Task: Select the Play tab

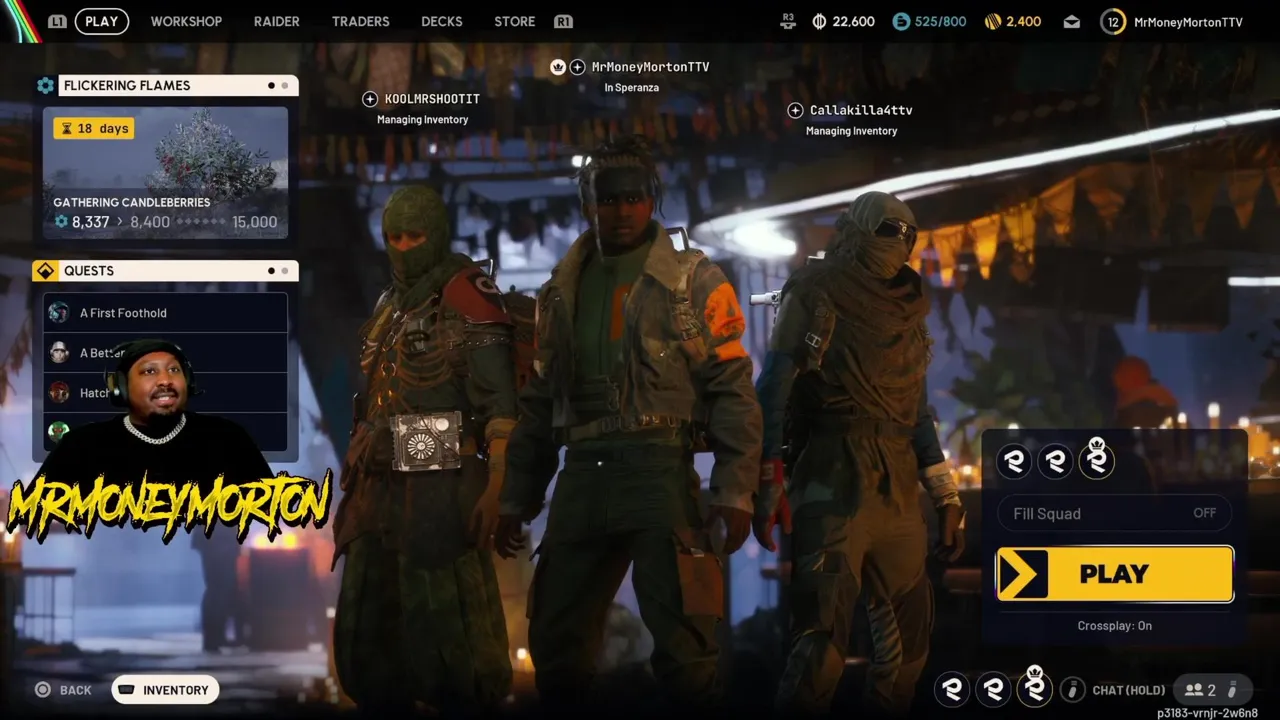Action: coord(101,21)
